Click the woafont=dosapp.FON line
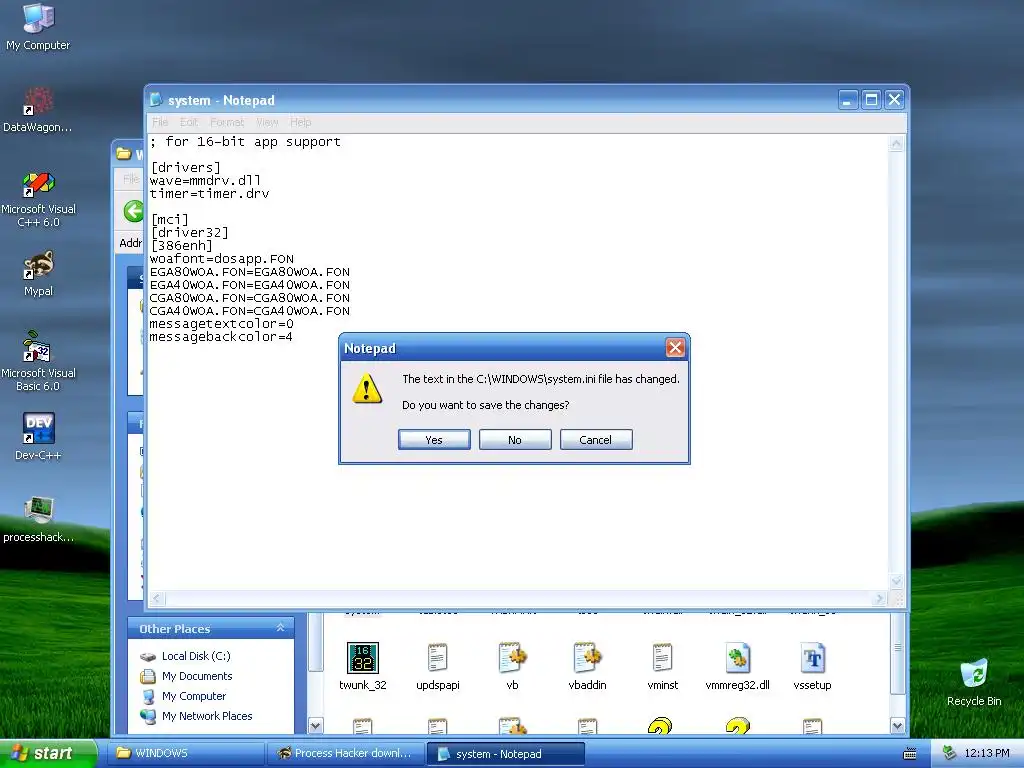The width and height of the screenshot is (1024, 768). [221, 259]
